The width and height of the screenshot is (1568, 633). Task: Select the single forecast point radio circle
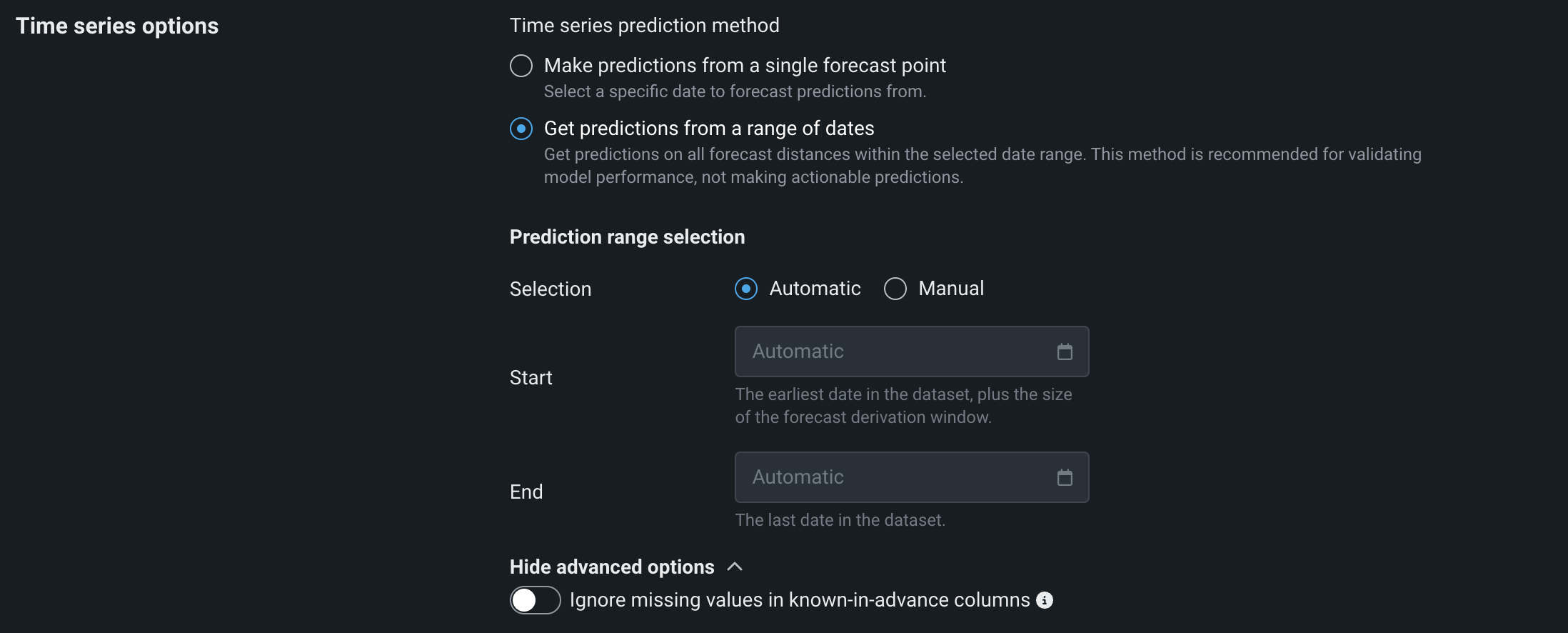pyautogui.click(x=521, y=66)
